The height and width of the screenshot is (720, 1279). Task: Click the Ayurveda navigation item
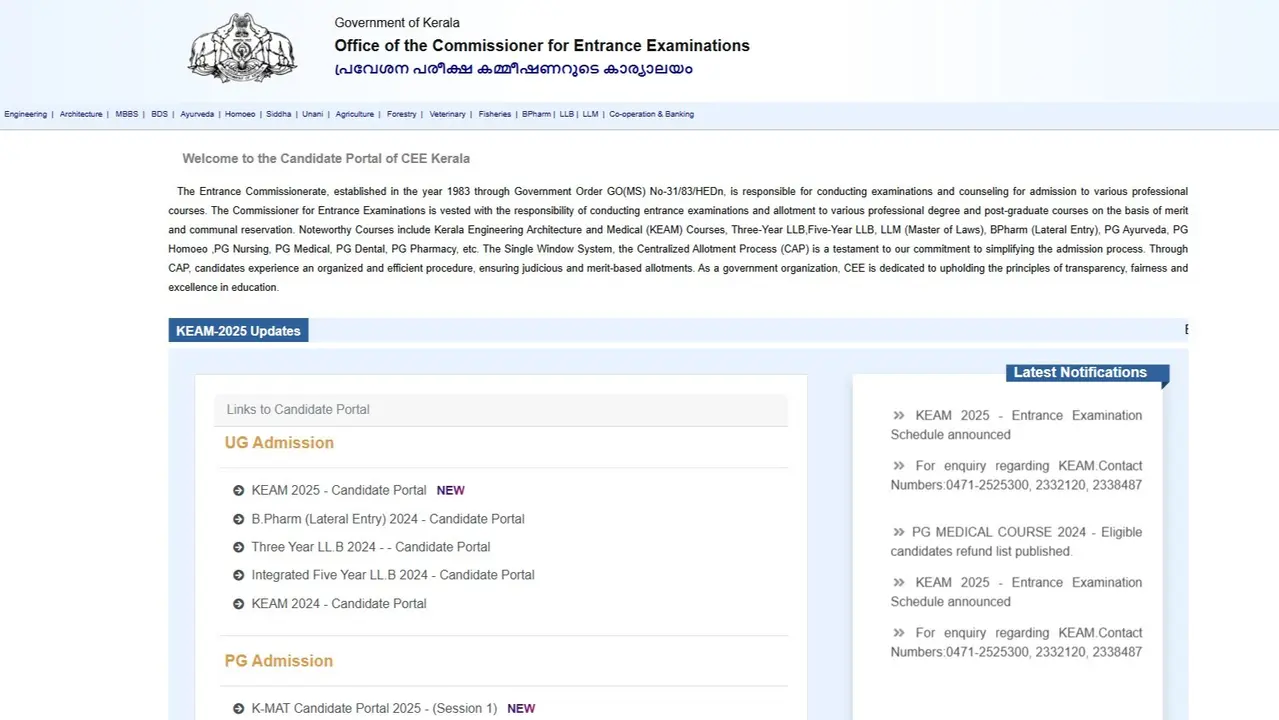pyautogui.click(x=197, y=113)
